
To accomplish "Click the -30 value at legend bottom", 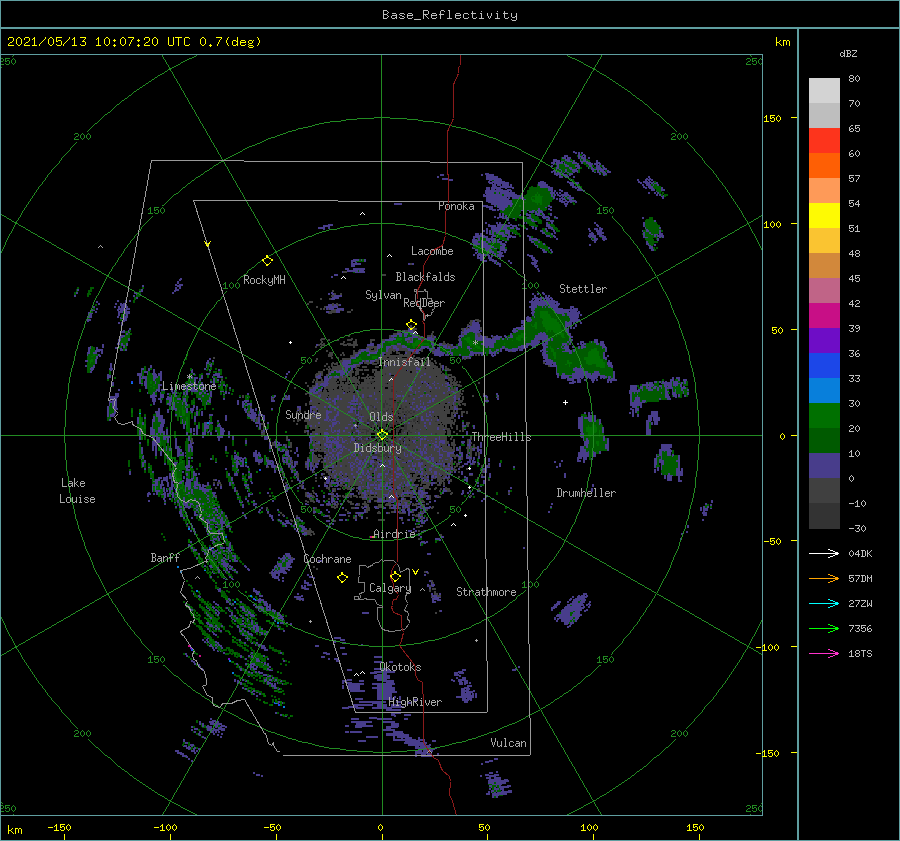I will [857, 528].
